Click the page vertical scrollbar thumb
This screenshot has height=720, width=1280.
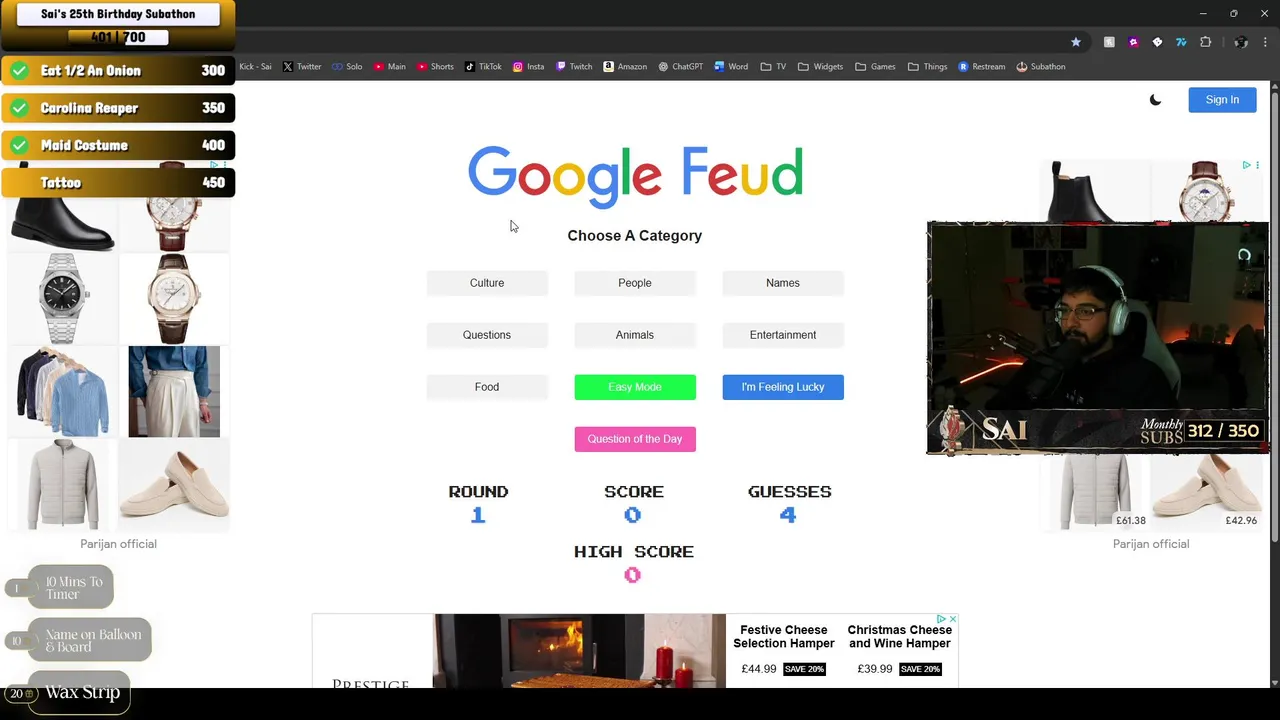1274,318
